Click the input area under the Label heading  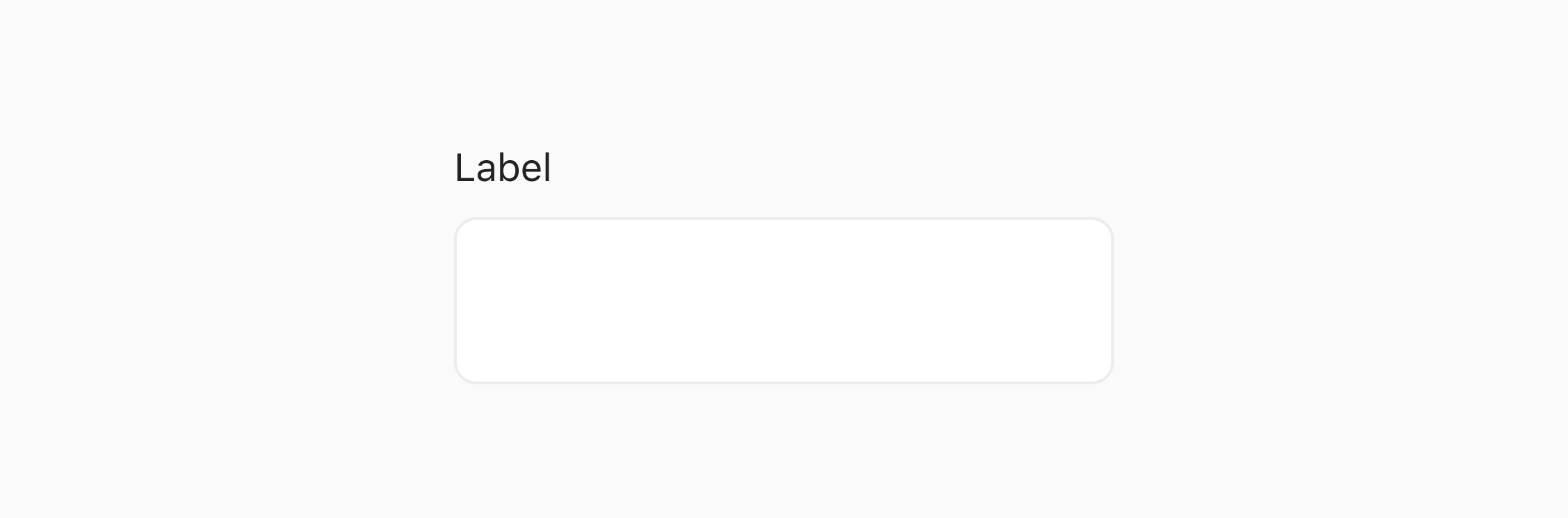click(x=783, y=299)
